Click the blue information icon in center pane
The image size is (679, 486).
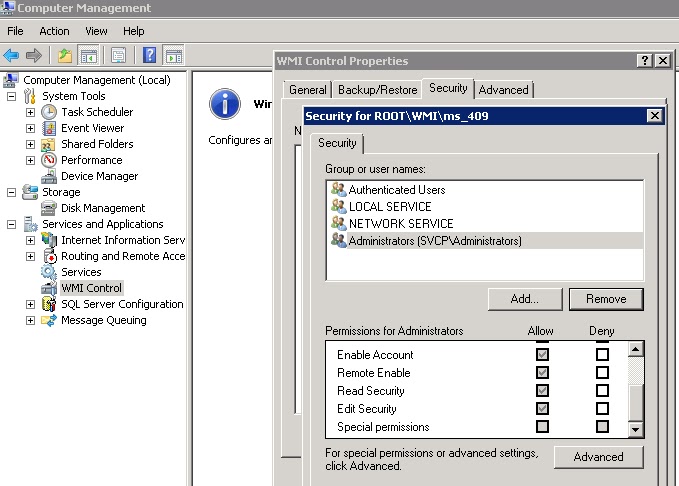point(225,104)
